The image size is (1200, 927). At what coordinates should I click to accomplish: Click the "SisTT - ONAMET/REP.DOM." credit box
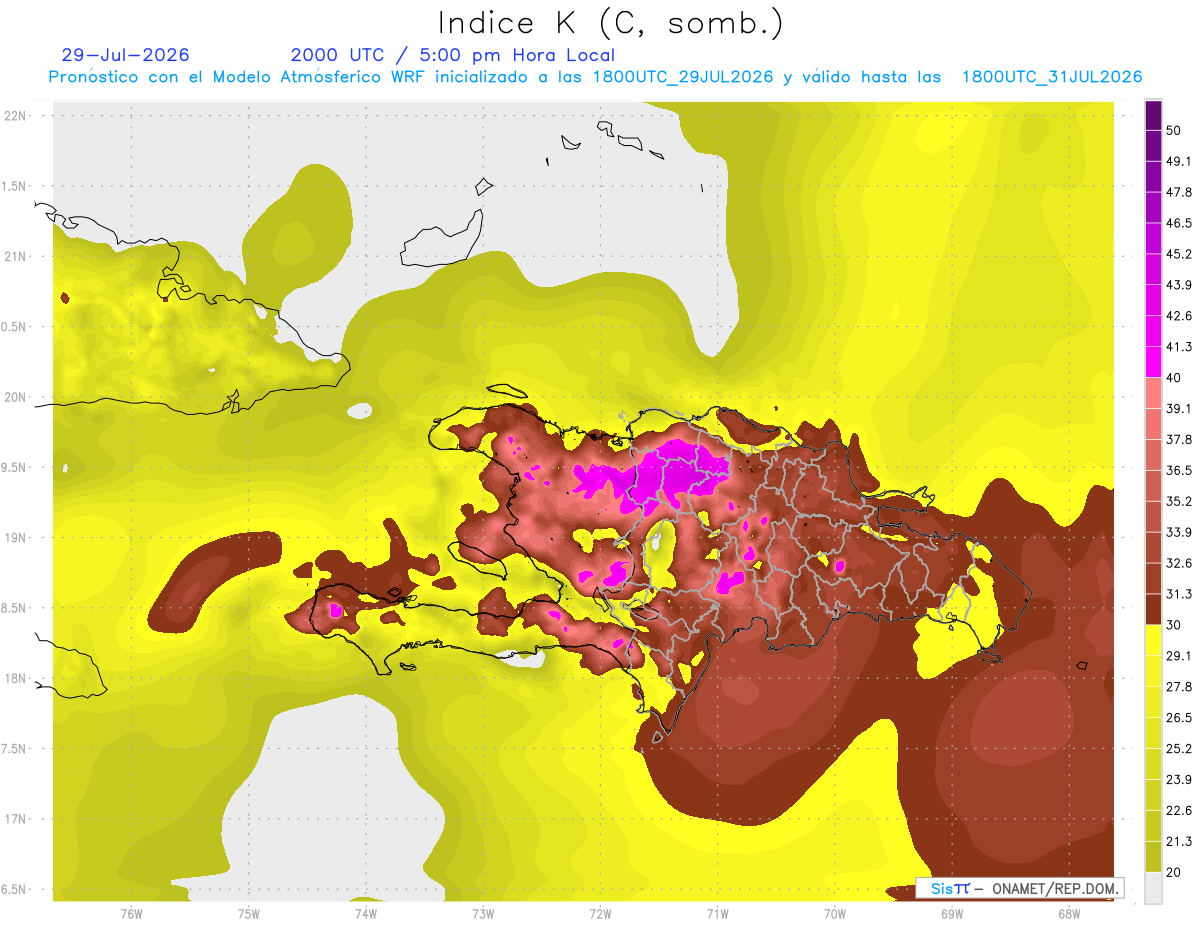[x=1020, y=888]
